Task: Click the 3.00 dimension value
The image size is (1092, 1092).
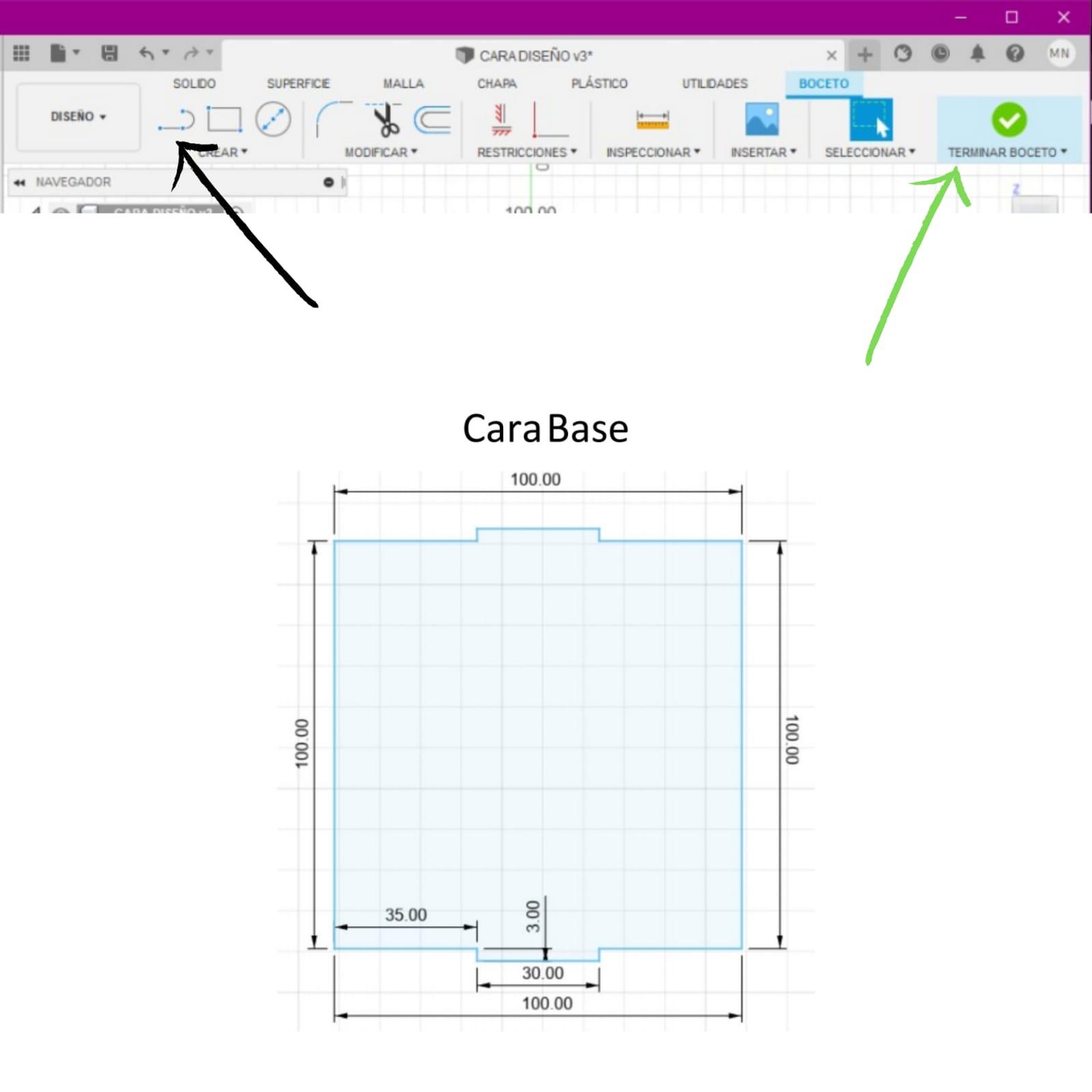Action: point(533,916)
